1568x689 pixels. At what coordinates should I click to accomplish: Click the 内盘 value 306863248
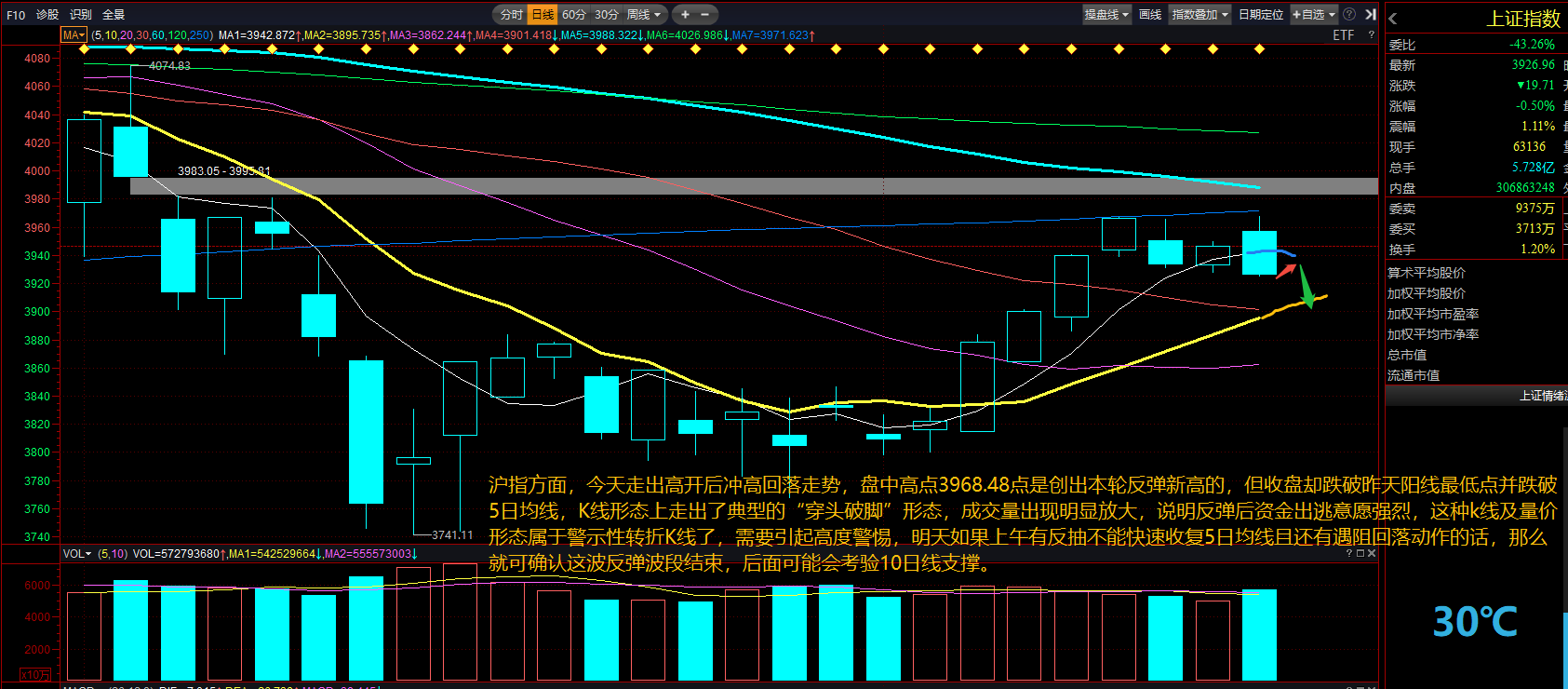(x=1525, y=188)
